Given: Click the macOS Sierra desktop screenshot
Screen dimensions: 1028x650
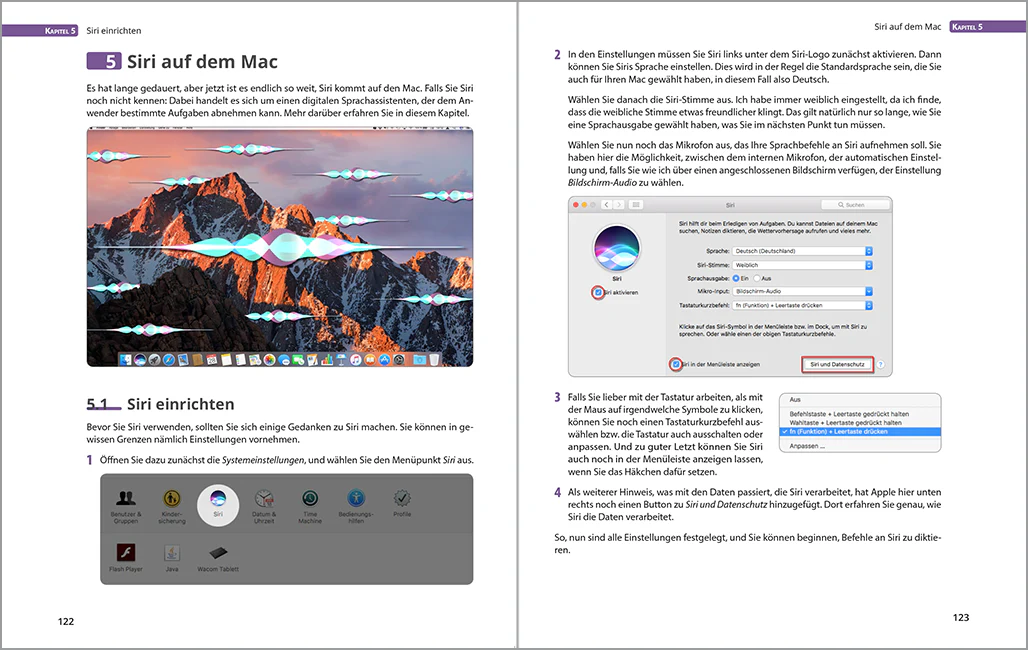Looking at the screenshot, I should (x=280, y=247).
